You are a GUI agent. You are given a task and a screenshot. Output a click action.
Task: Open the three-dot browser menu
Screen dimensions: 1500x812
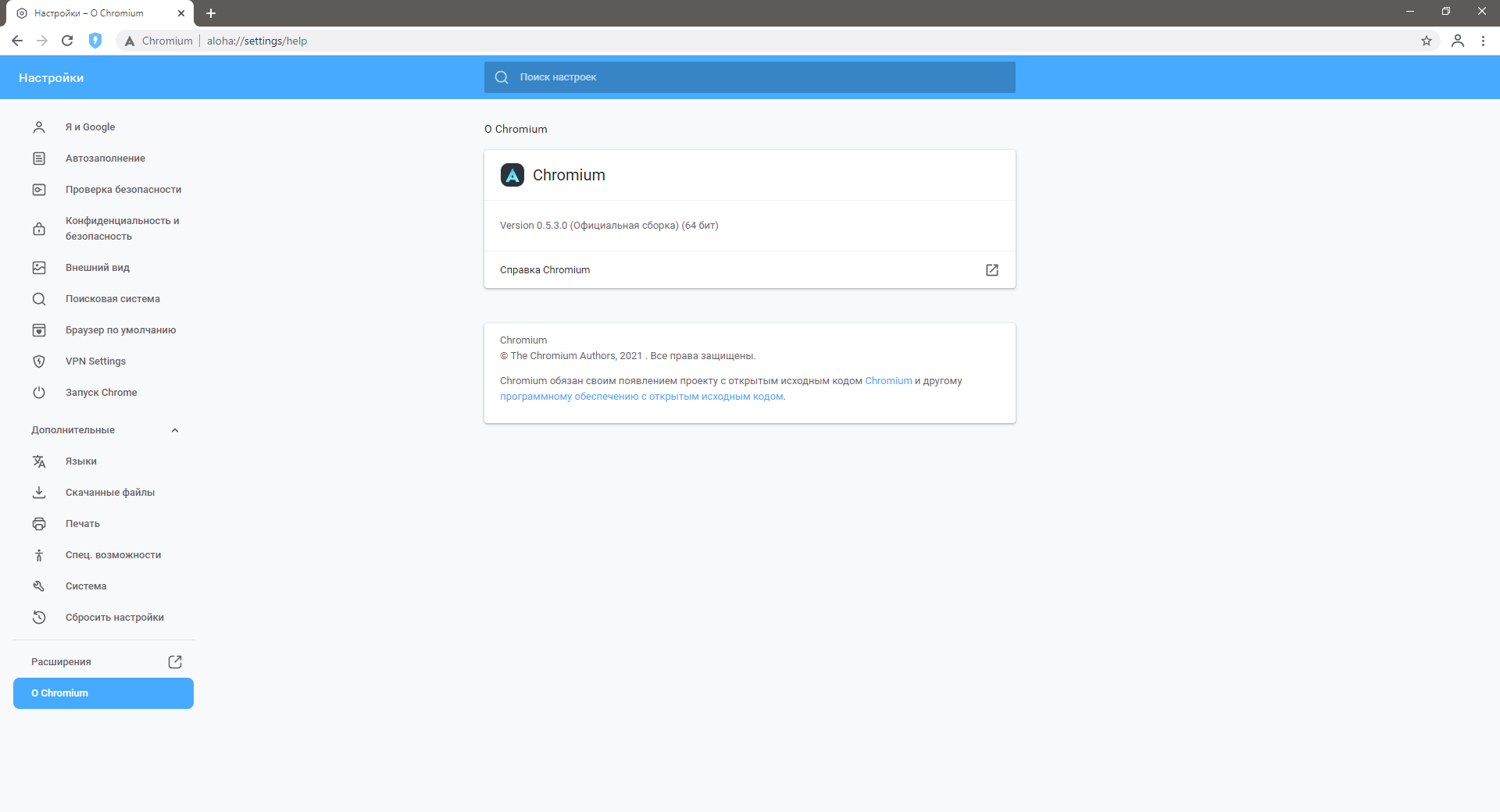coord(1483,41)
